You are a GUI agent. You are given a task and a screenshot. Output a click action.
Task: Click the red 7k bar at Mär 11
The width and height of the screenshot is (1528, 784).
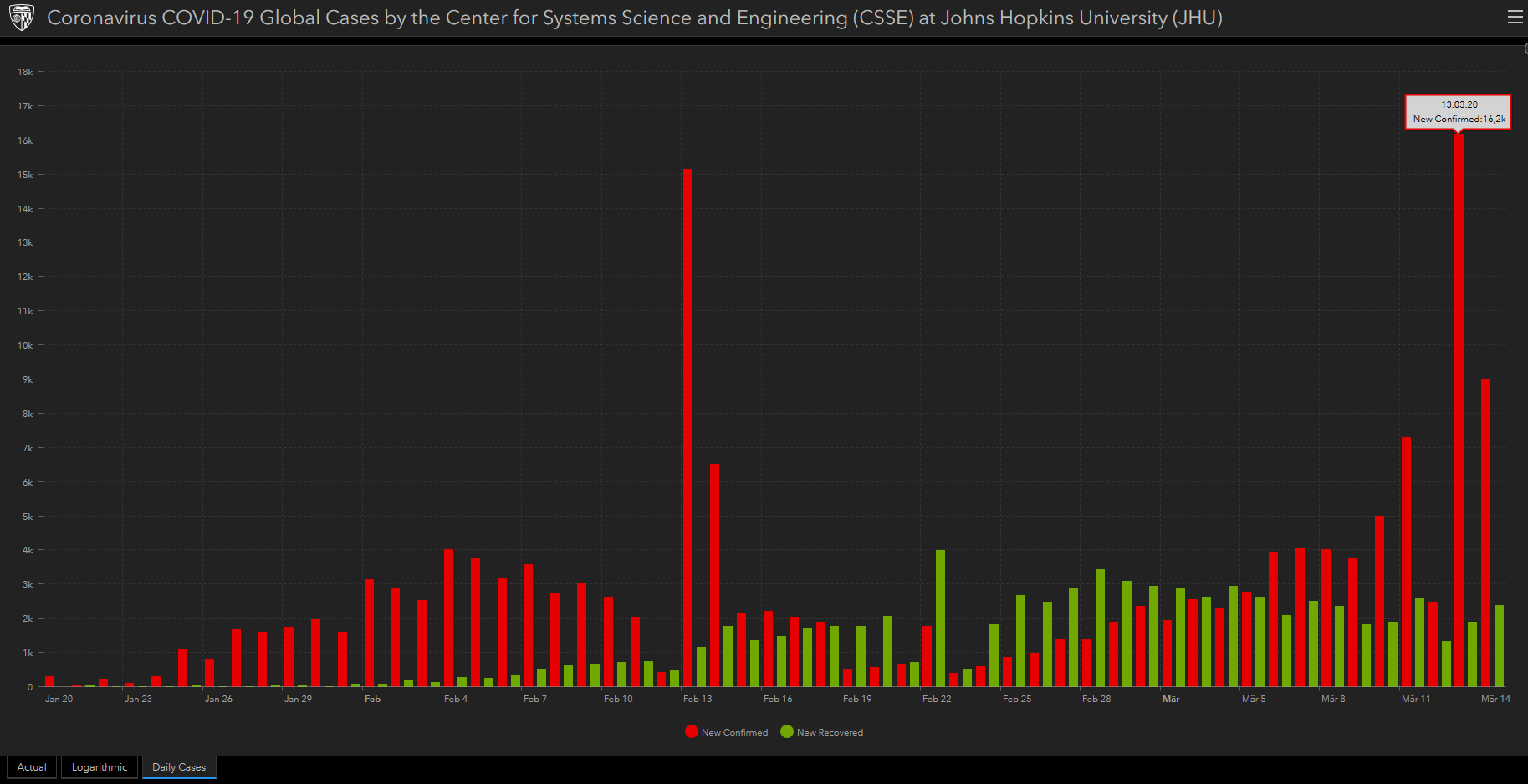click(1406, 562)
